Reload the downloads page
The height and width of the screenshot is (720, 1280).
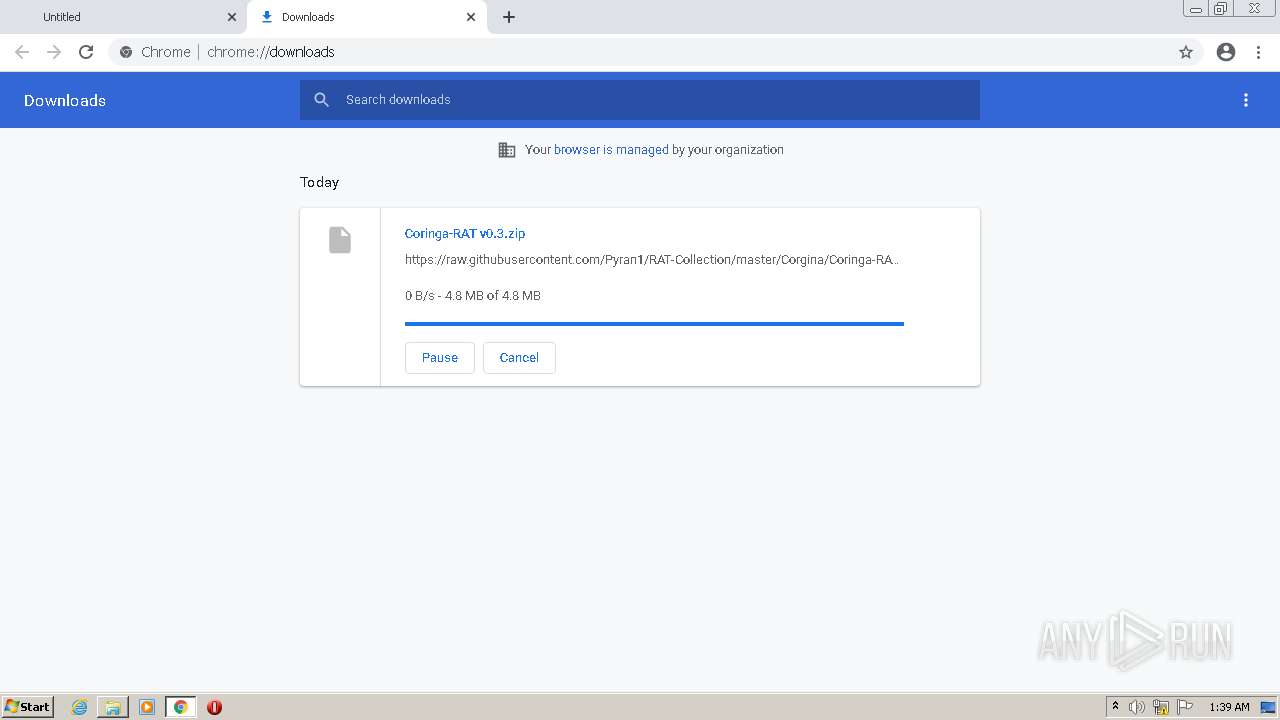(x=86, y=52)
